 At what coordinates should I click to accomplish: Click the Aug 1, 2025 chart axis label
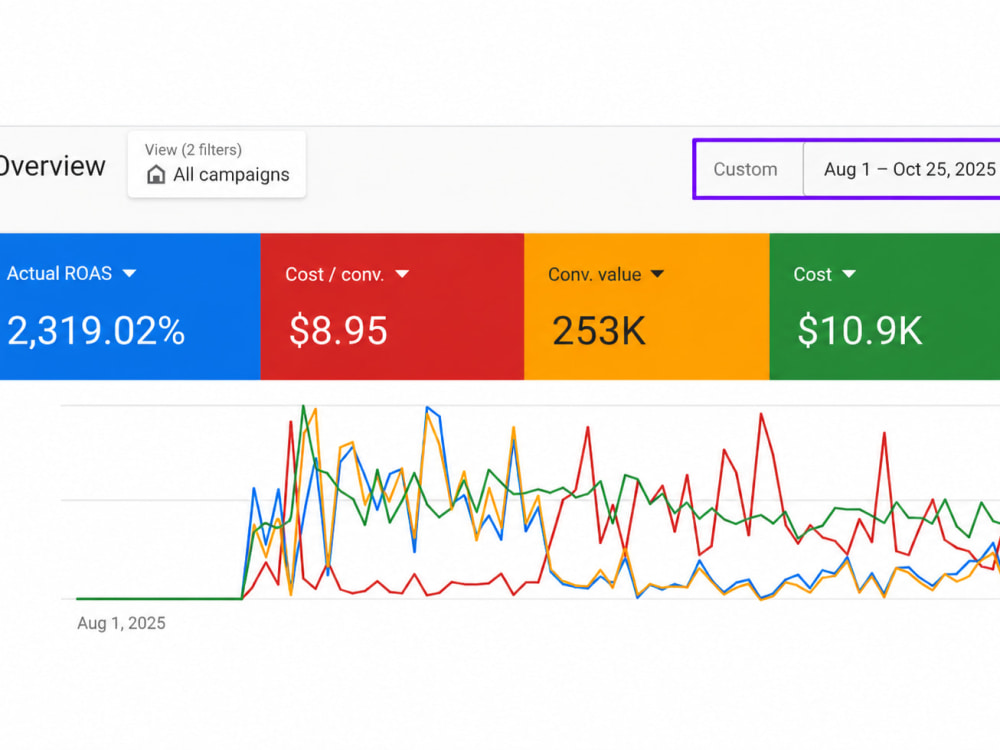coord(121,623)
